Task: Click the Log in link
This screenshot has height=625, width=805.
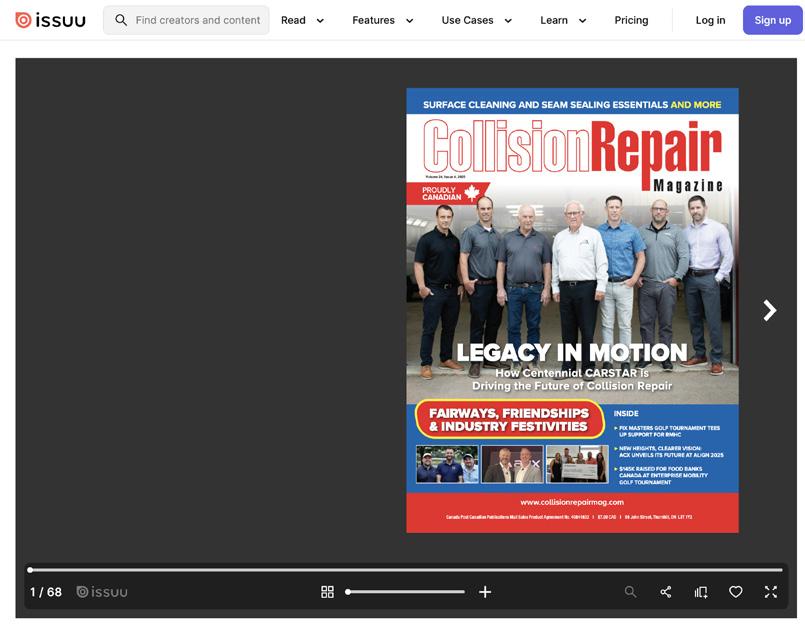Action: (711, 20)
